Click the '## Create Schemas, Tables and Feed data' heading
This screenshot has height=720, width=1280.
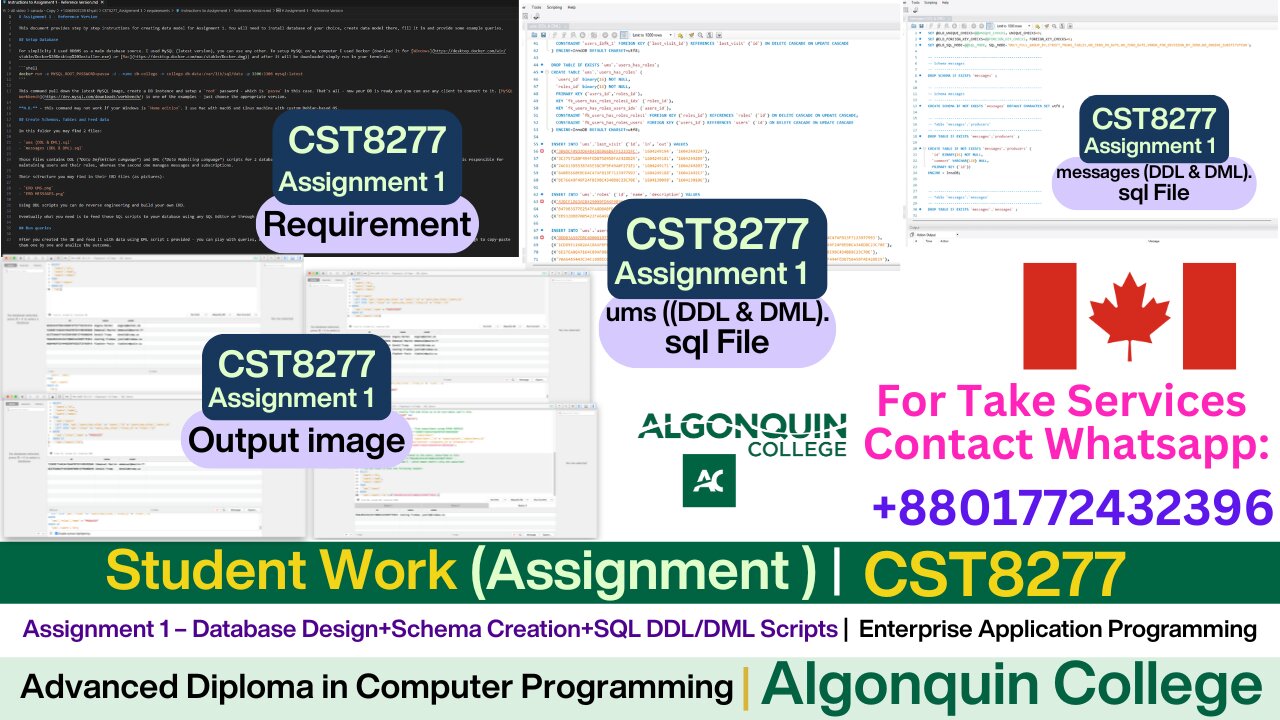click(64, 120)
